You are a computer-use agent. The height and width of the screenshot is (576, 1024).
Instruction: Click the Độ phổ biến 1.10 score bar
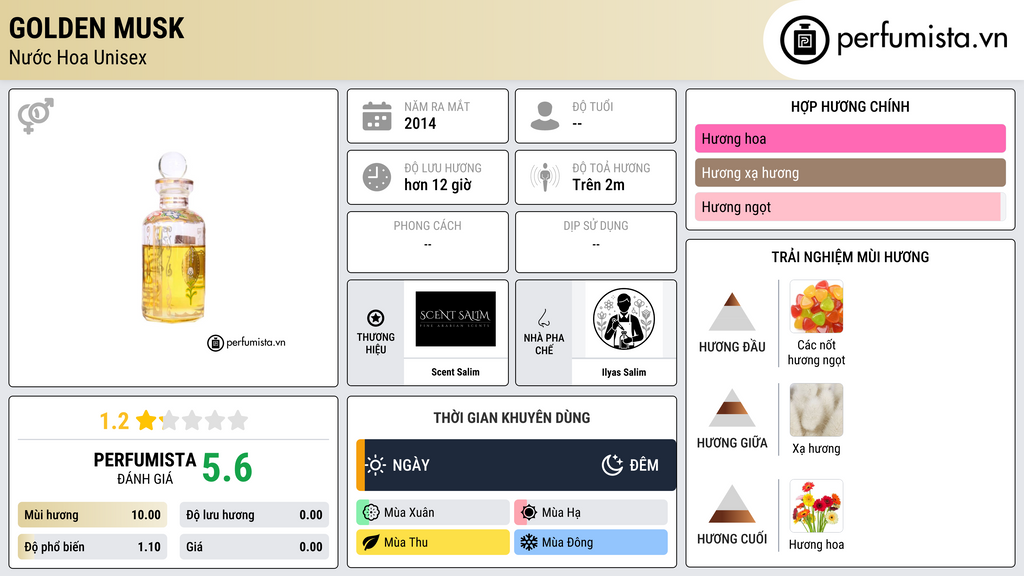(x=92, y=547)
